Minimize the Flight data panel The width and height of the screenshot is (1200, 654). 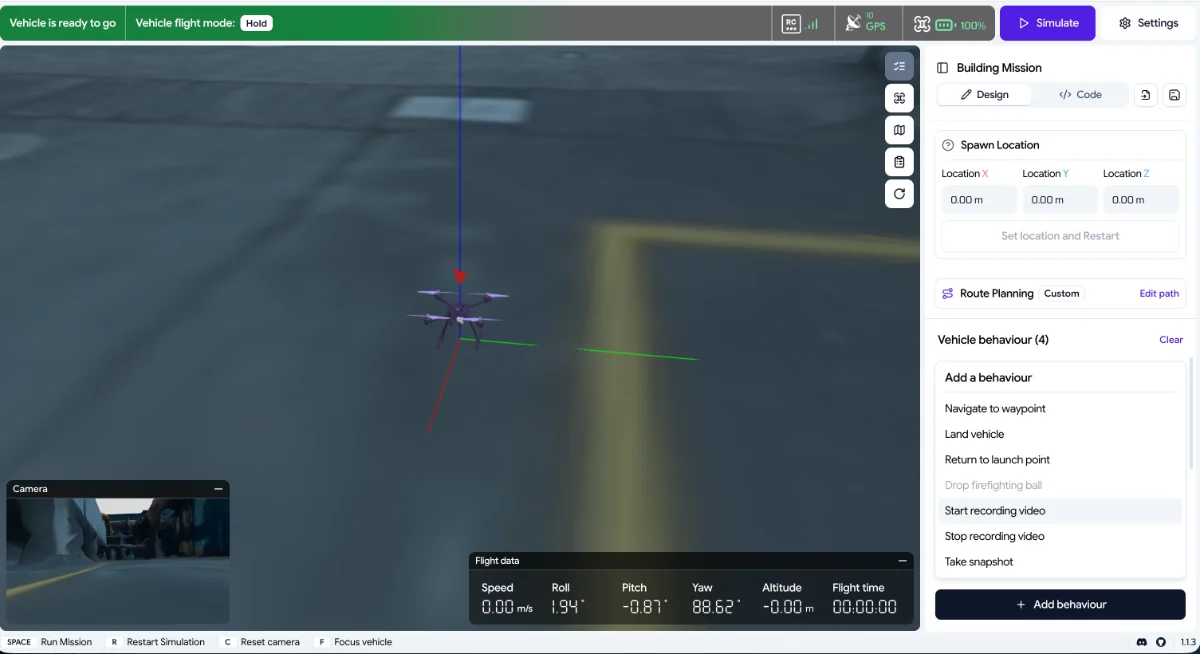(902, 561)
